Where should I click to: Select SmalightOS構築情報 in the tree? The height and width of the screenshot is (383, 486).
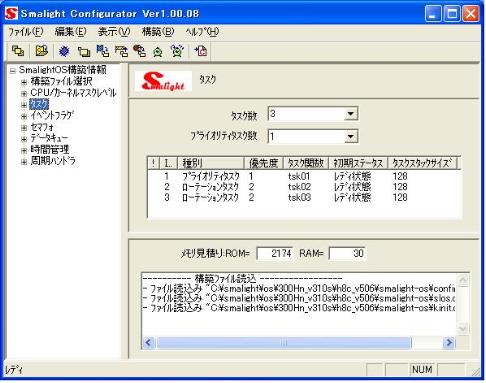click(63, 70)
